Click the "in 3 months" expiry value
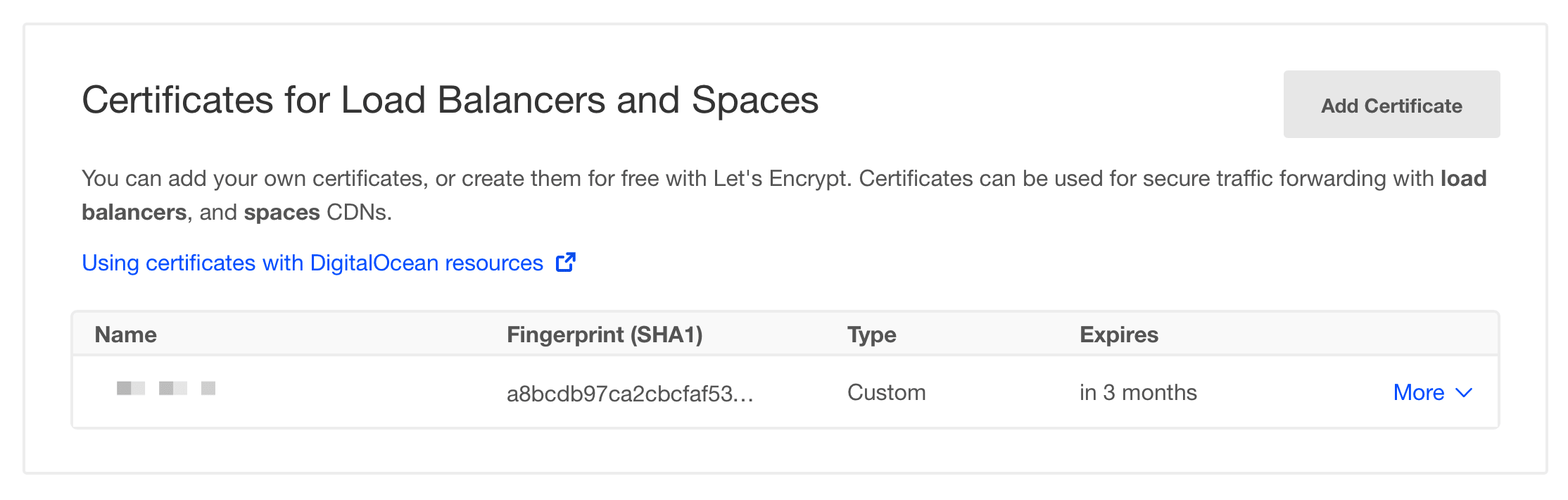This screenshot has width=1568, height=500. point(1138,392)
